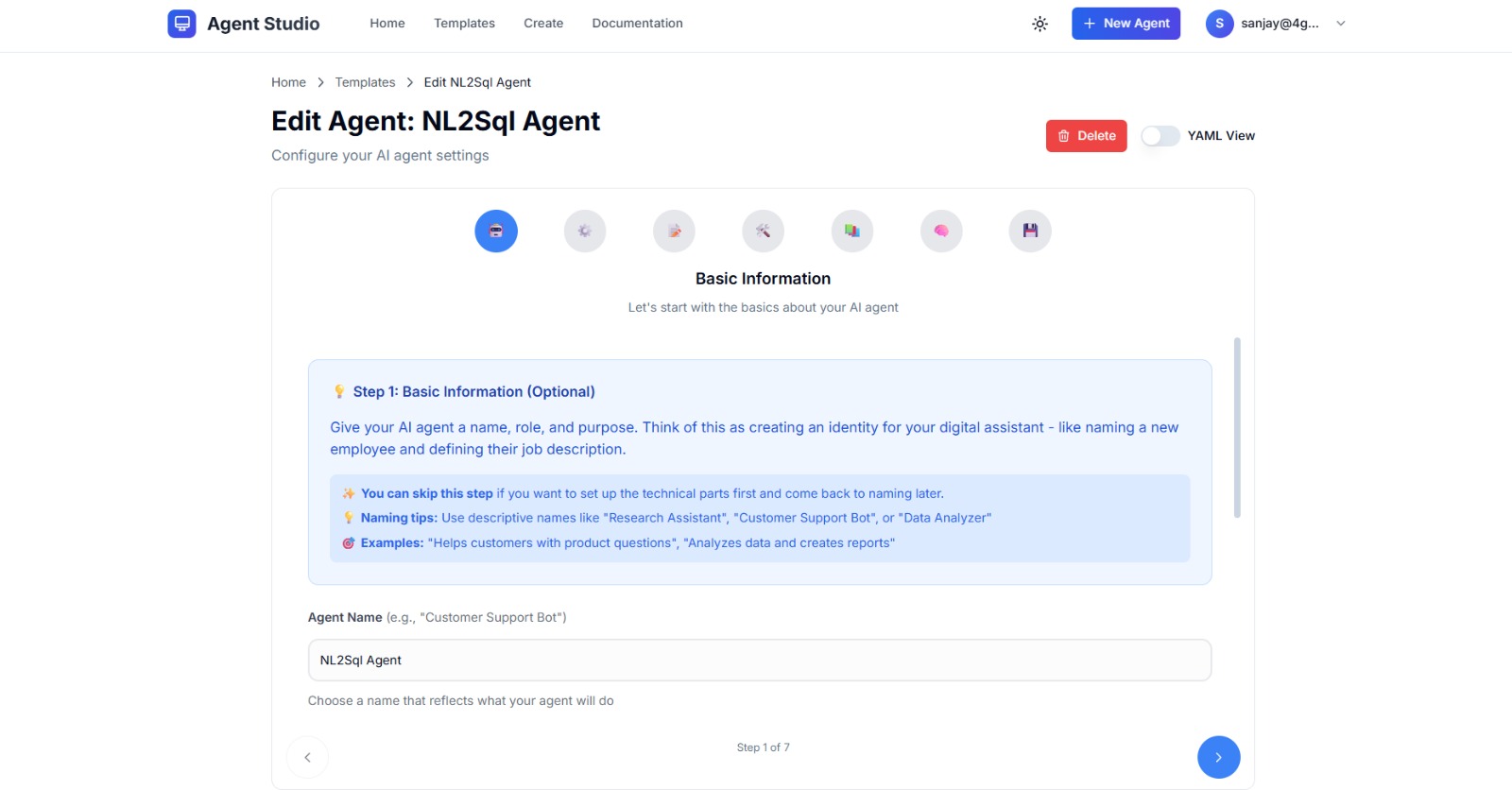Open the pink brain step icon
Image resolution: width=1512 pixels, height=790 pixels.
941,231
